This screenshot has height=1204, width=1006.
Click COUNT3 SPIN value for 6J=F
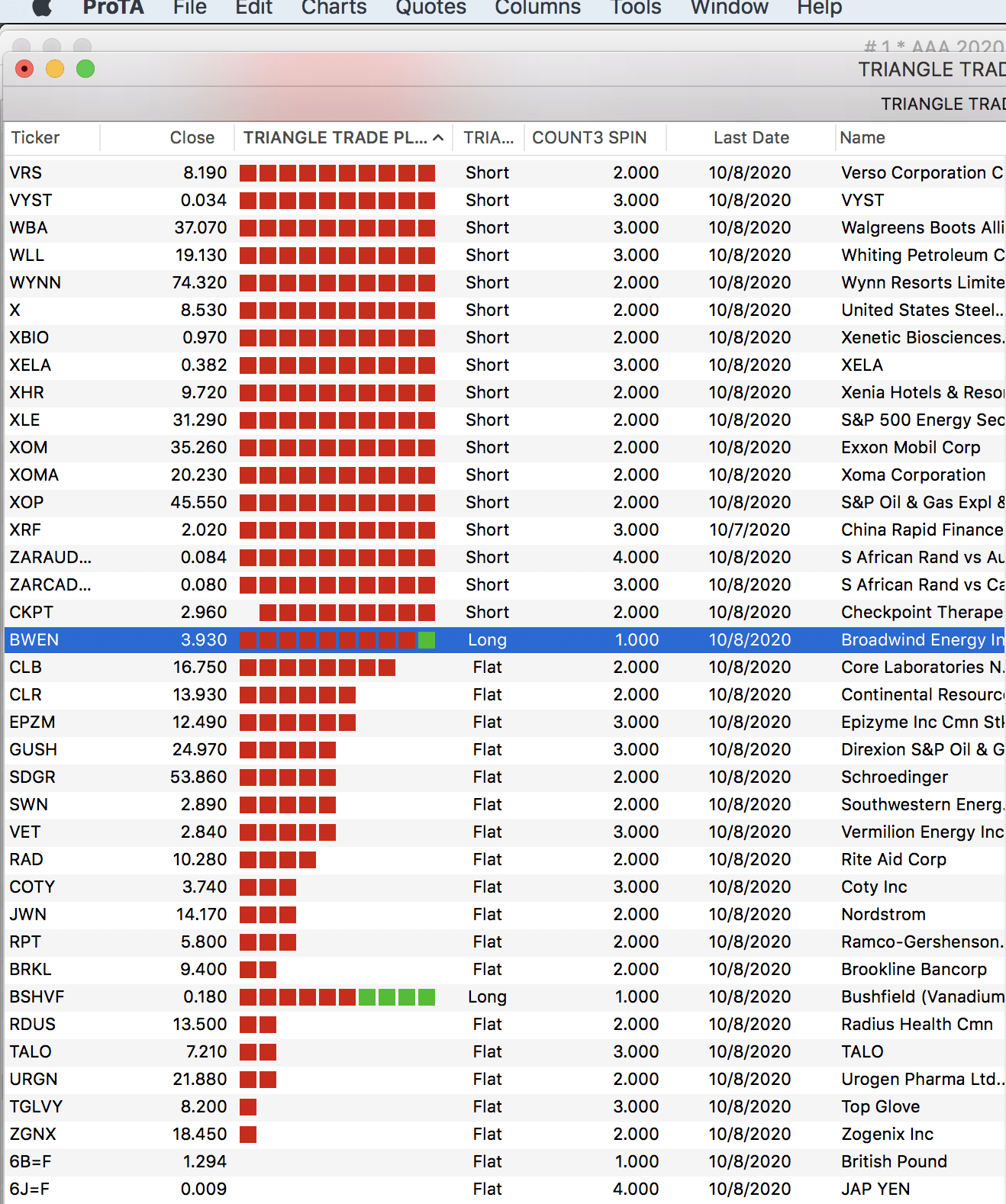point(636,1189)
